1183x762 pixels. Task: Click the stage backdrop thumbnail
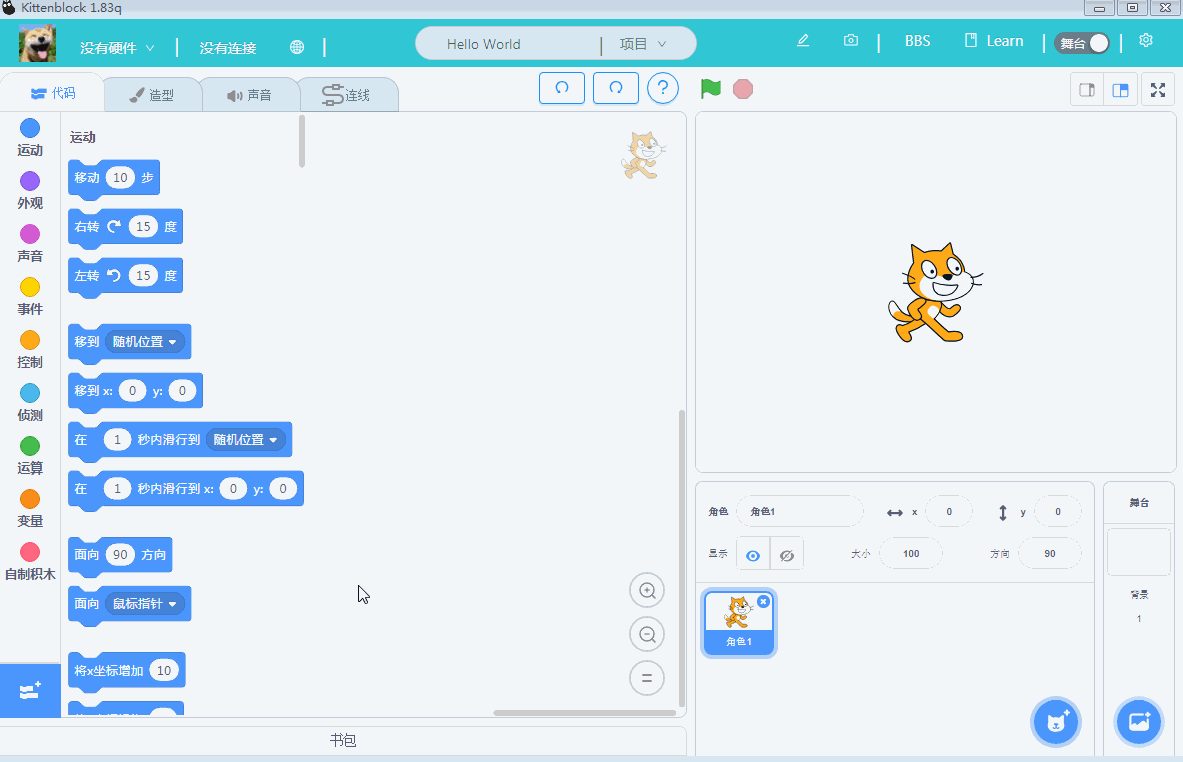pyautogui.click(x=1139, y=552)
